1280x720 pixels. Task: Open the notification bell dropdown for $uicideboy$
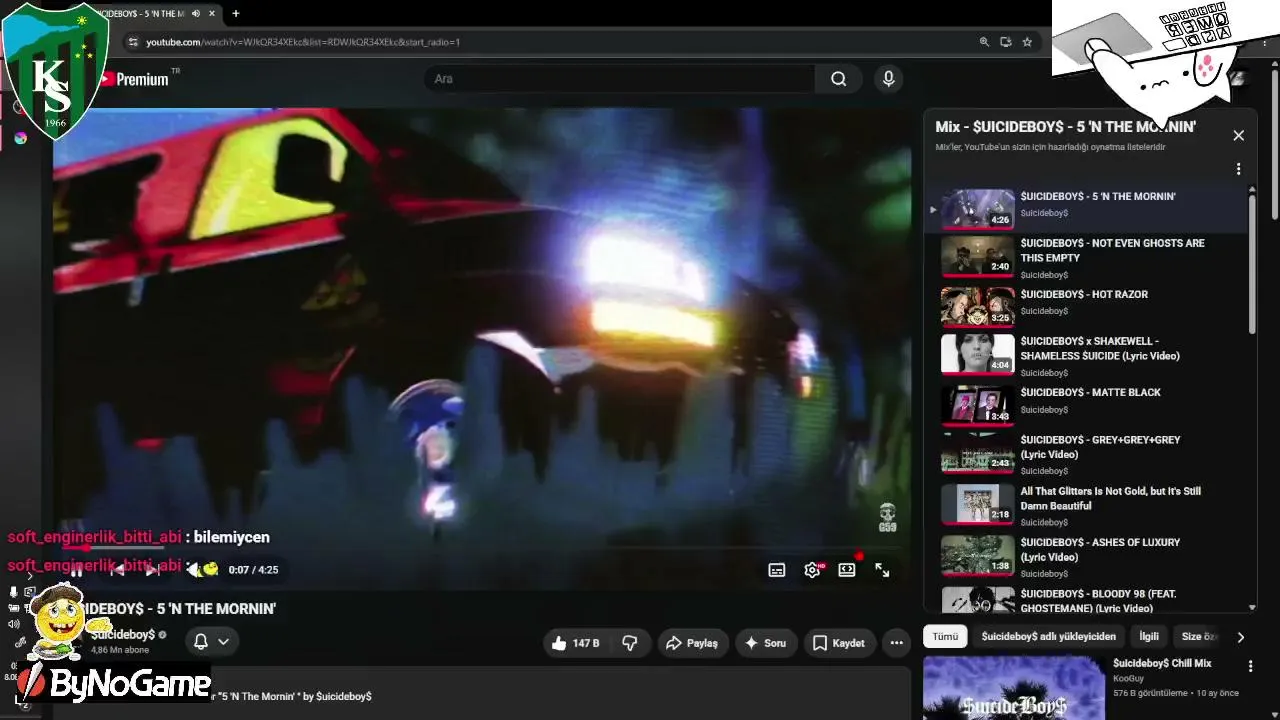click(211, 642)
